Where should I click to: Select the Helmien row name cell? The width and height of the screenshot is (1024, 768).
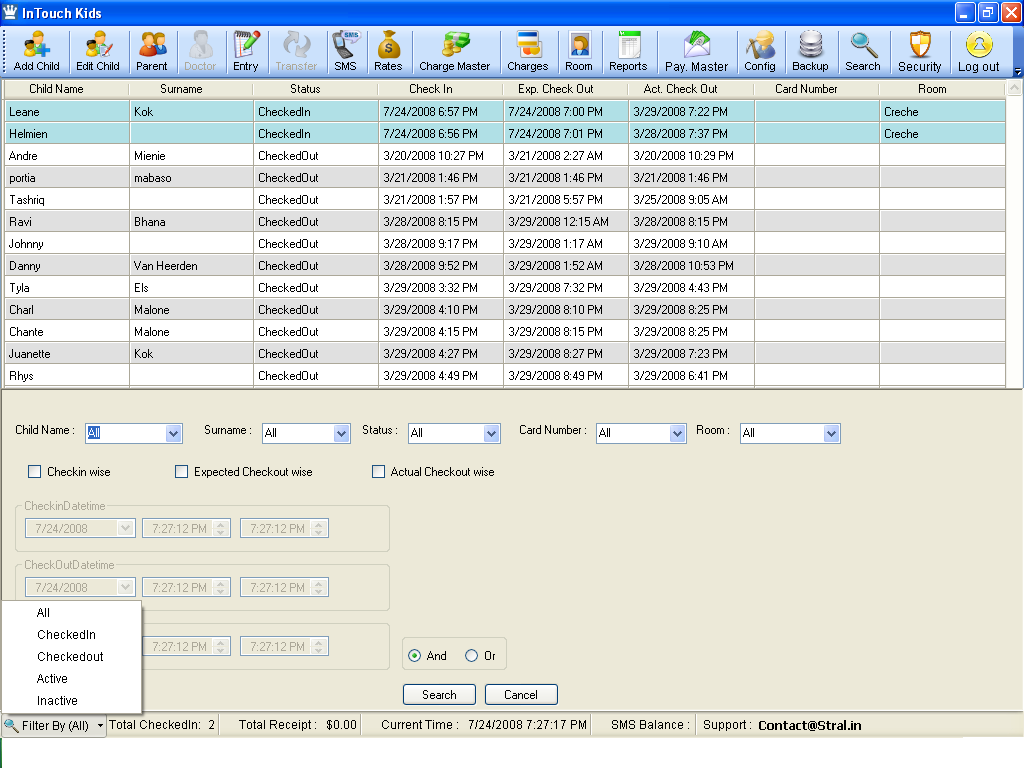coord(67,134)
